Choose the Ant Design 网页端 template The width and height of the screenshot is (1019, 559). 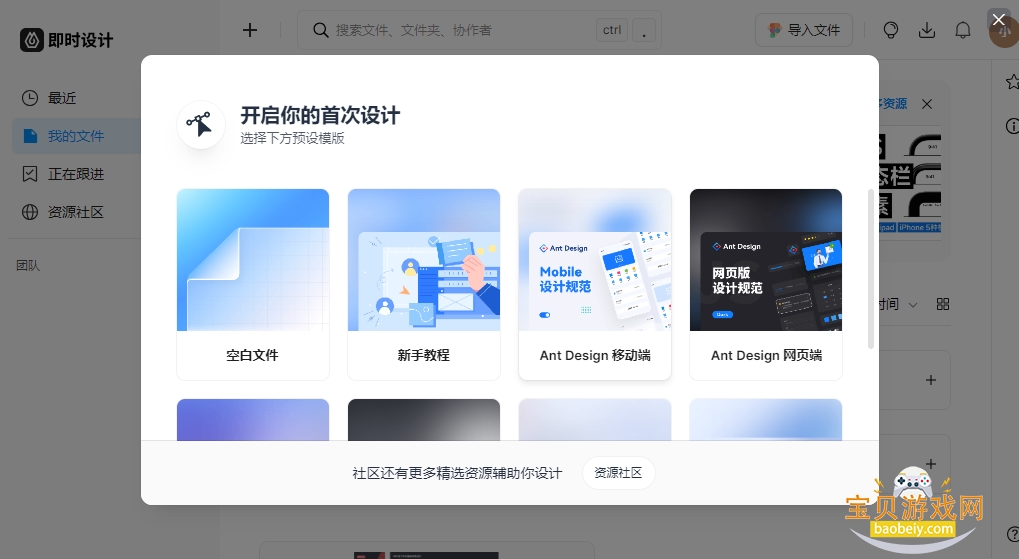coord(766,284)
